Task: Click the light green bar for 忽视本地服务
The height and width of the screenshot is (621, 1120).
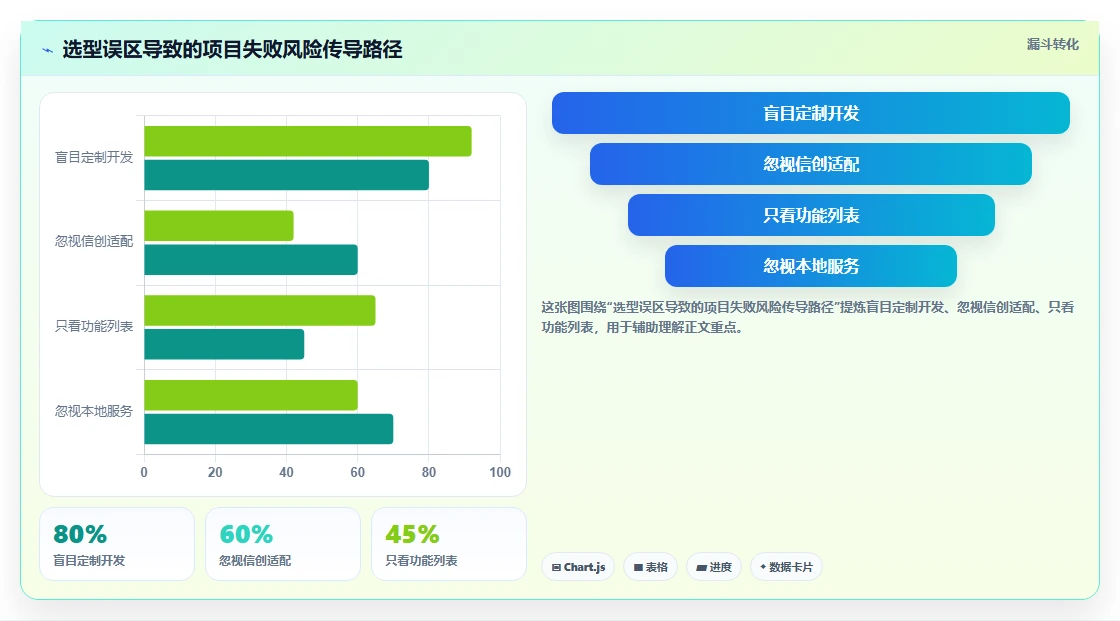Action: (x=251, y=395)
